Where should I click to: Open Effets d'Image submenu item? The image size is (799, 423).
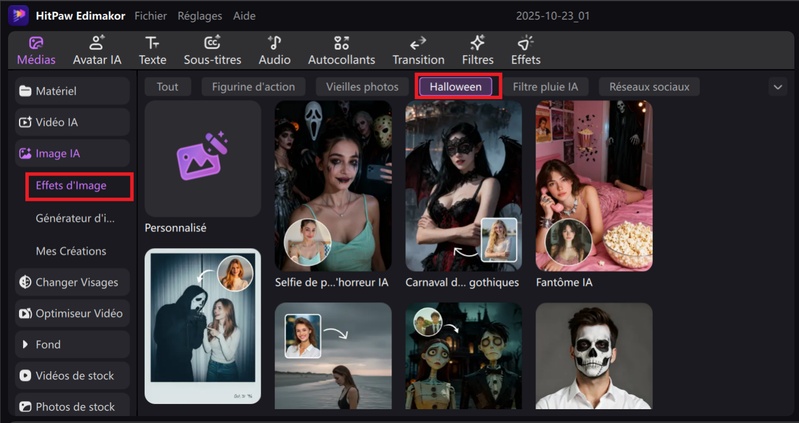tap(71, 186)
